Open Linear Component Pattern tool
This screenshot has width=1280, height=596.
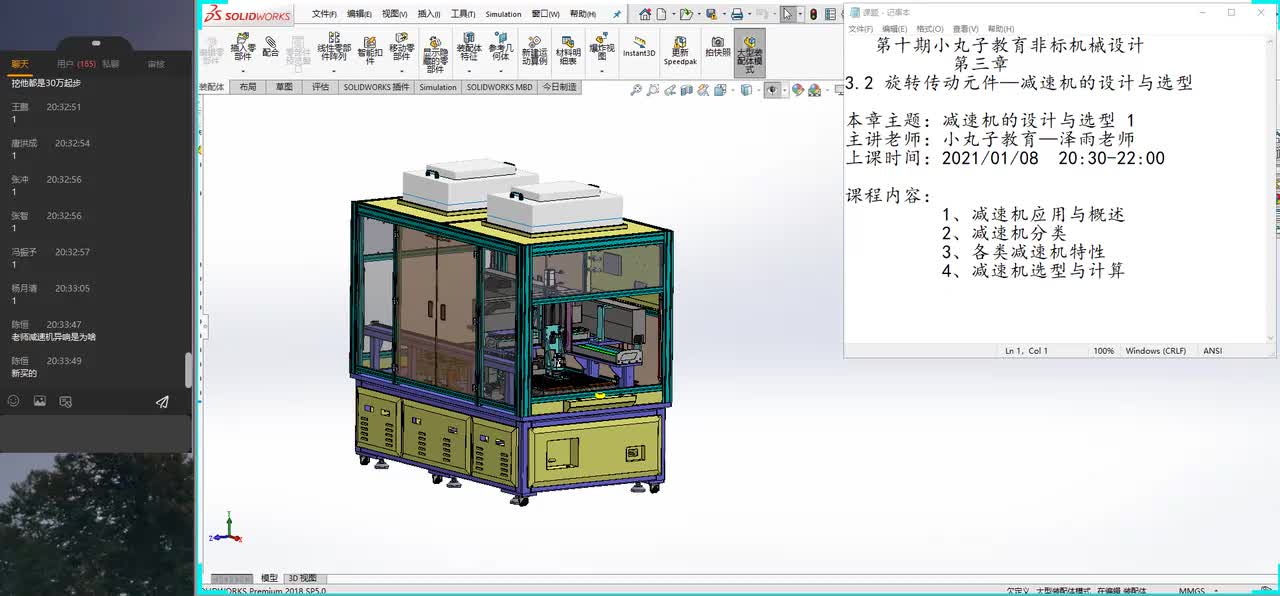334,47
